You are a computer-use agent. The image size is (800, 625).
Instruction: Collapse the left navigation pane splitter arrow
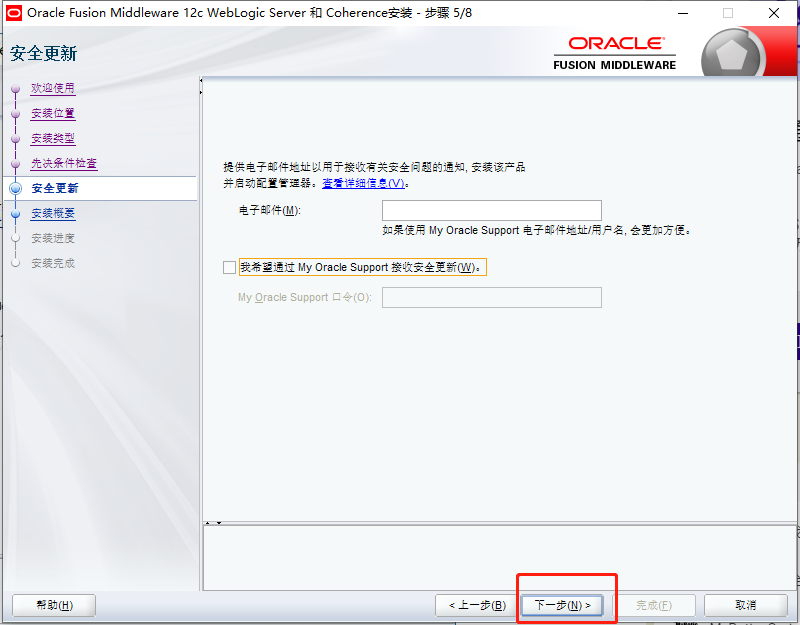click(201, 81)
